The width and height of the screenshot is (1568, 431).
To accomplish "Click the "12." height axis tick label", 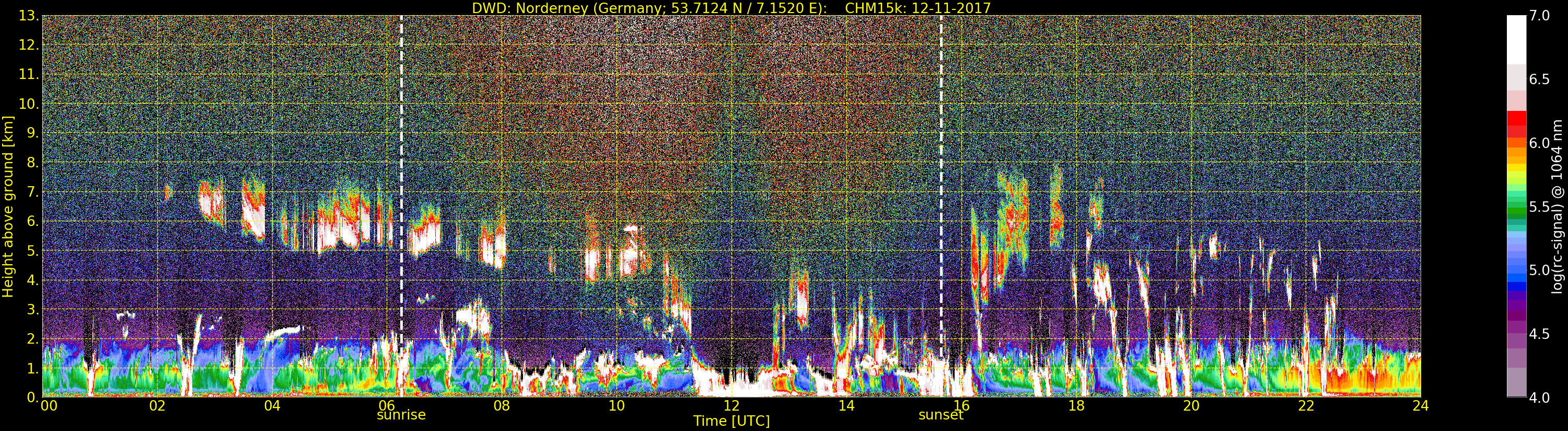I will [29, 45].
